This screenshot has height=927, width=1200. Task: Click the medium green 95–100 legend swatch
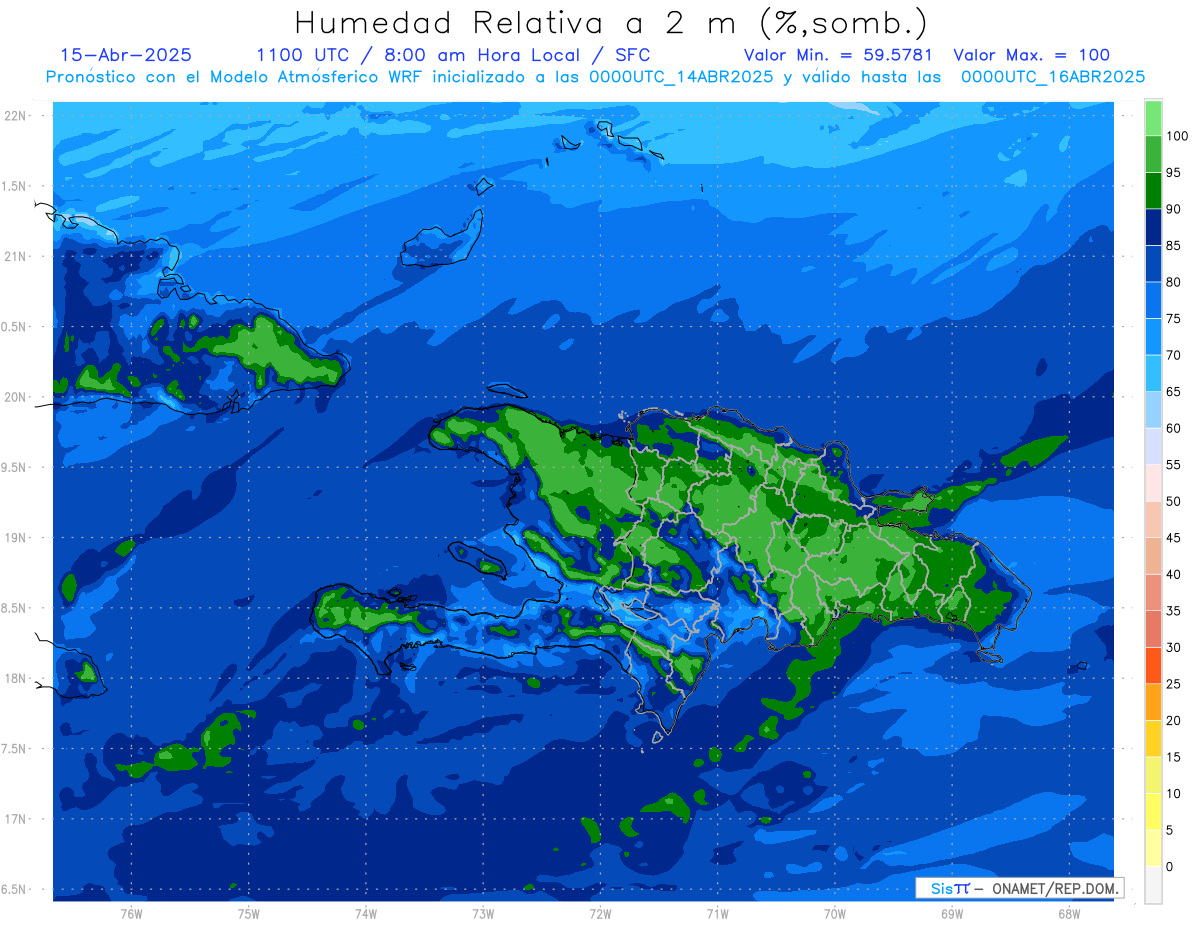tap(1153, 155)
